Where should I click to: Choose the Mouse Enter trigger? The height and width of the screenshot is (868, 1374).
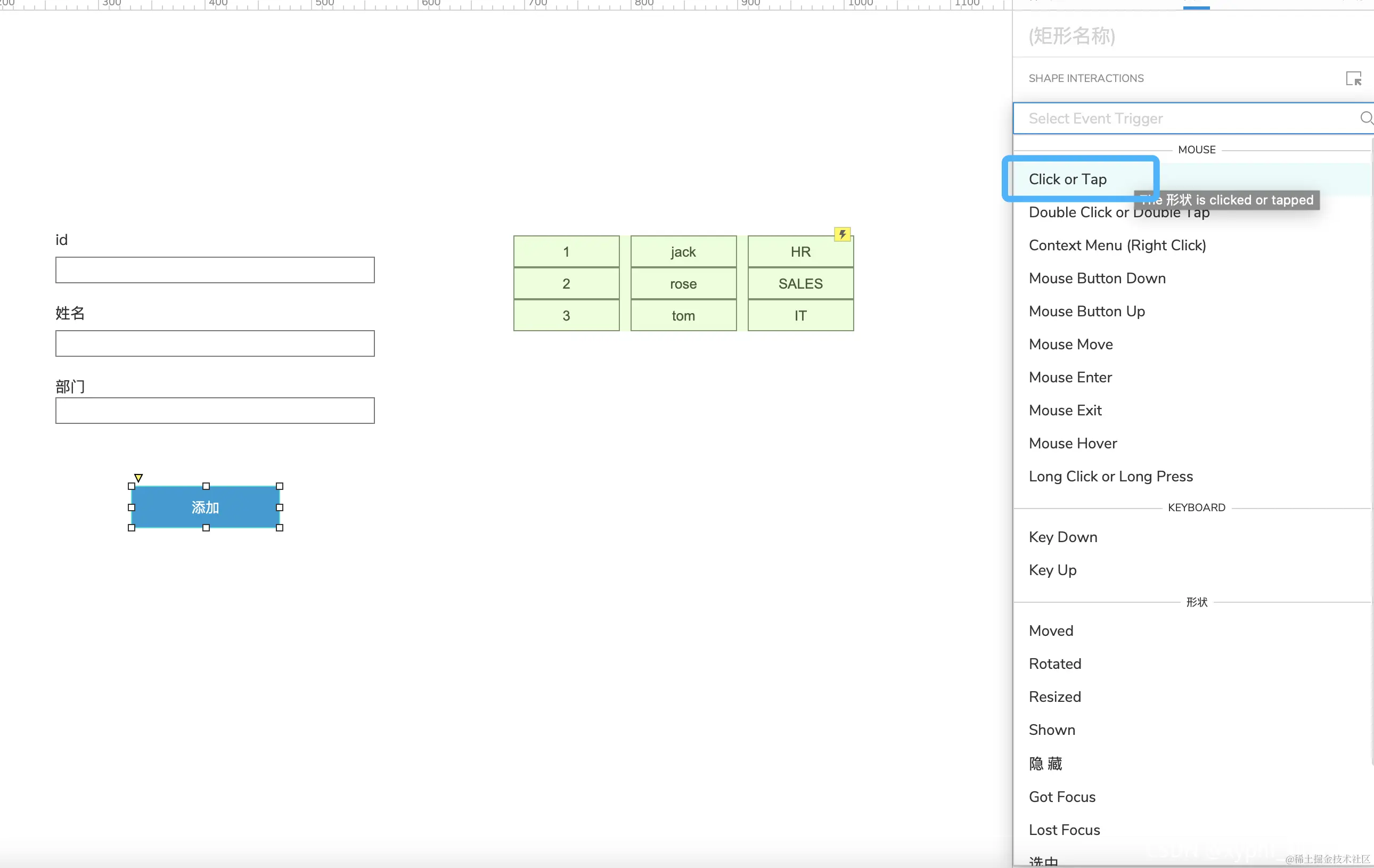(x=1070, y=377)
